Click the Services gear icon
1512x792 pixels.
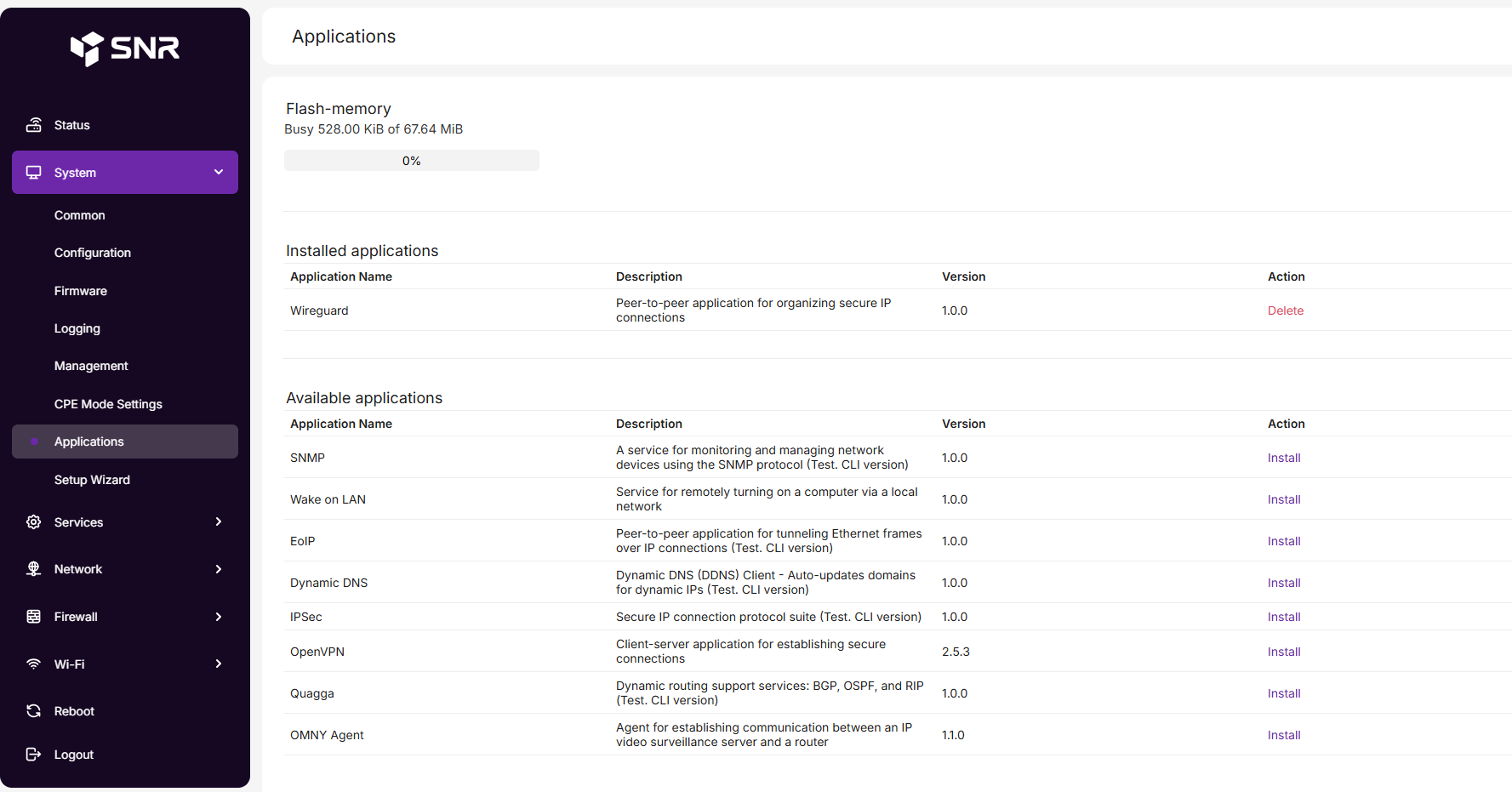34,522
